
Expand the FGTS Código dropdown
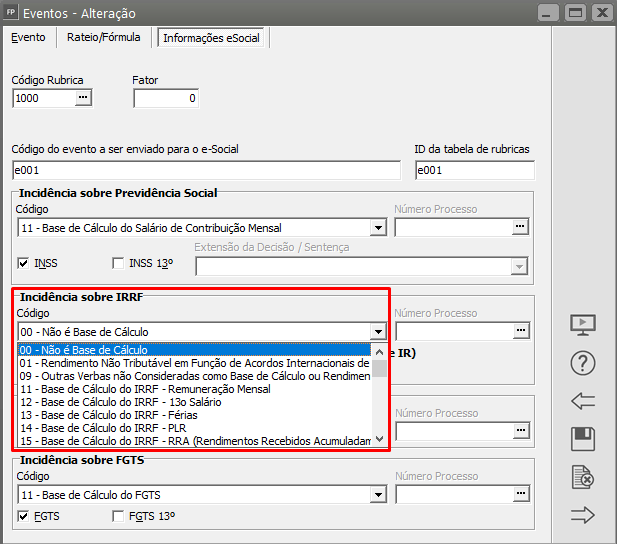(x=378, y=495)
